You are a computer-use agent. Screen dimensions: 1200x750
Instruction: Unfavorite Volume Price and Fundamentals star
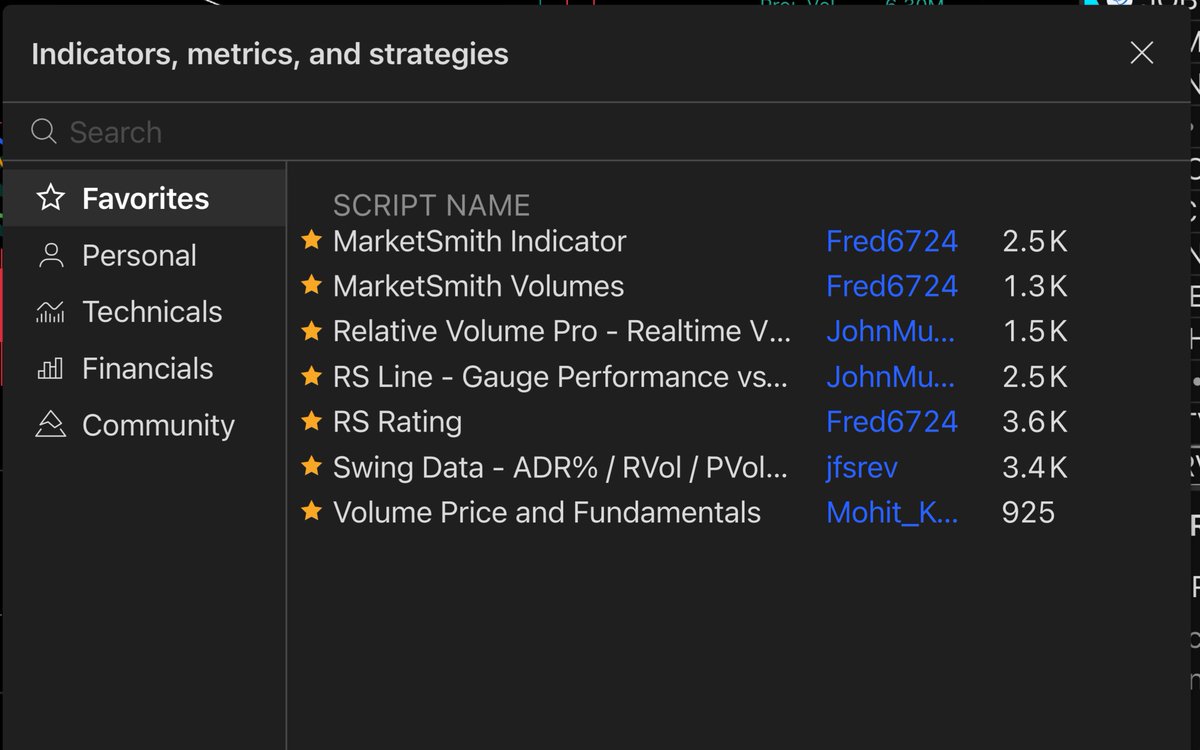point(312,512)
